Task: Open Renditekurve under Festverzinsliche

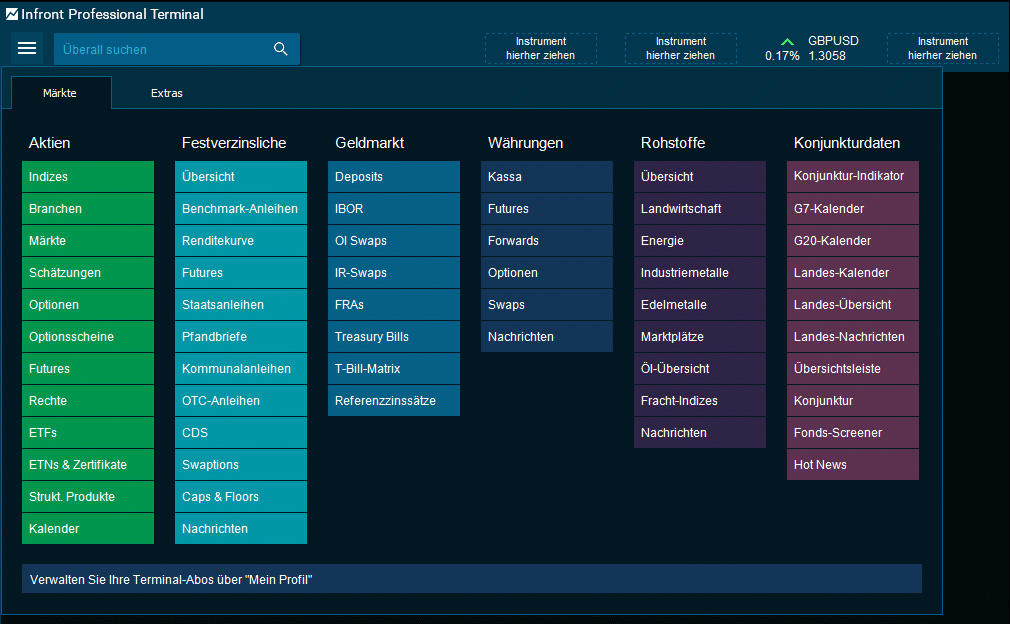Action: [x=241, y=241]
